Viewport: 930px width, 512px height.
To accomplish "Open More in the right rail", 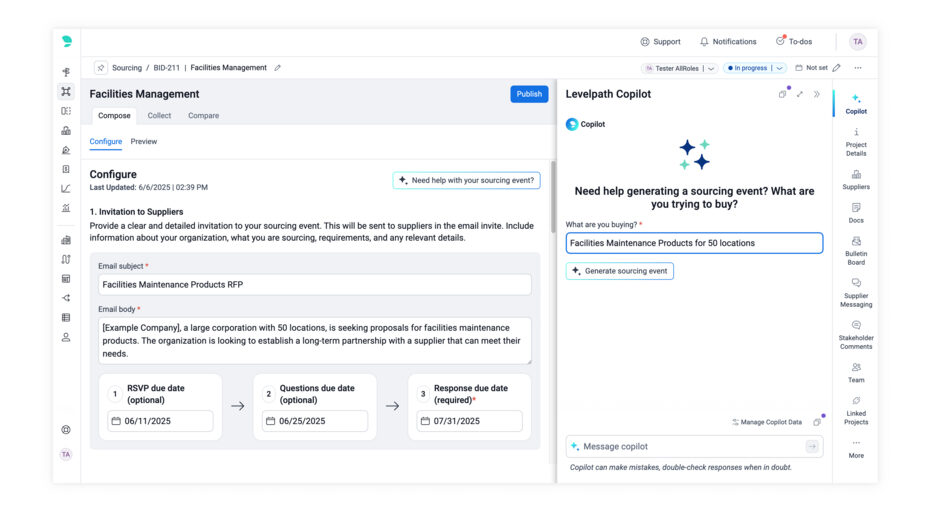I will click(856, 449).
